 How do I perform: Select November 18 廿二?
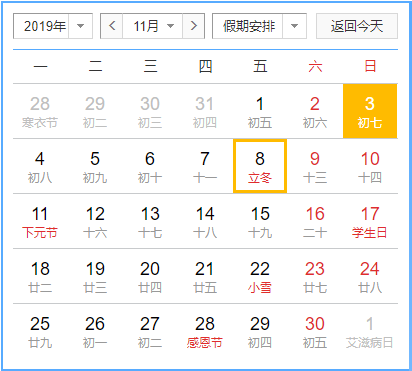click(40, 276)
